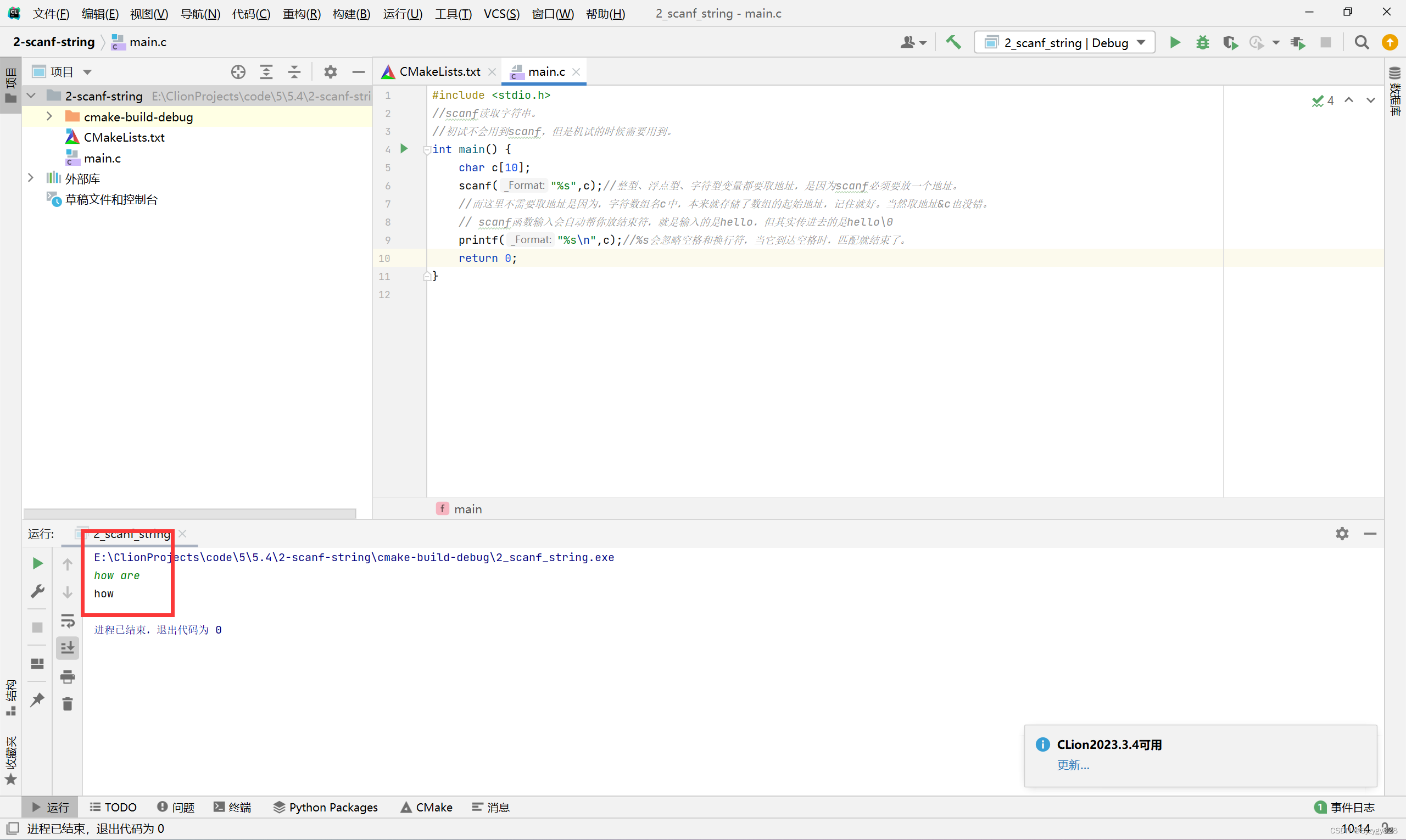The height and width of the screenshot is (840, 1406).
Task: Select 草稿文件和控制台 tree node
Action: coord(111,199)
